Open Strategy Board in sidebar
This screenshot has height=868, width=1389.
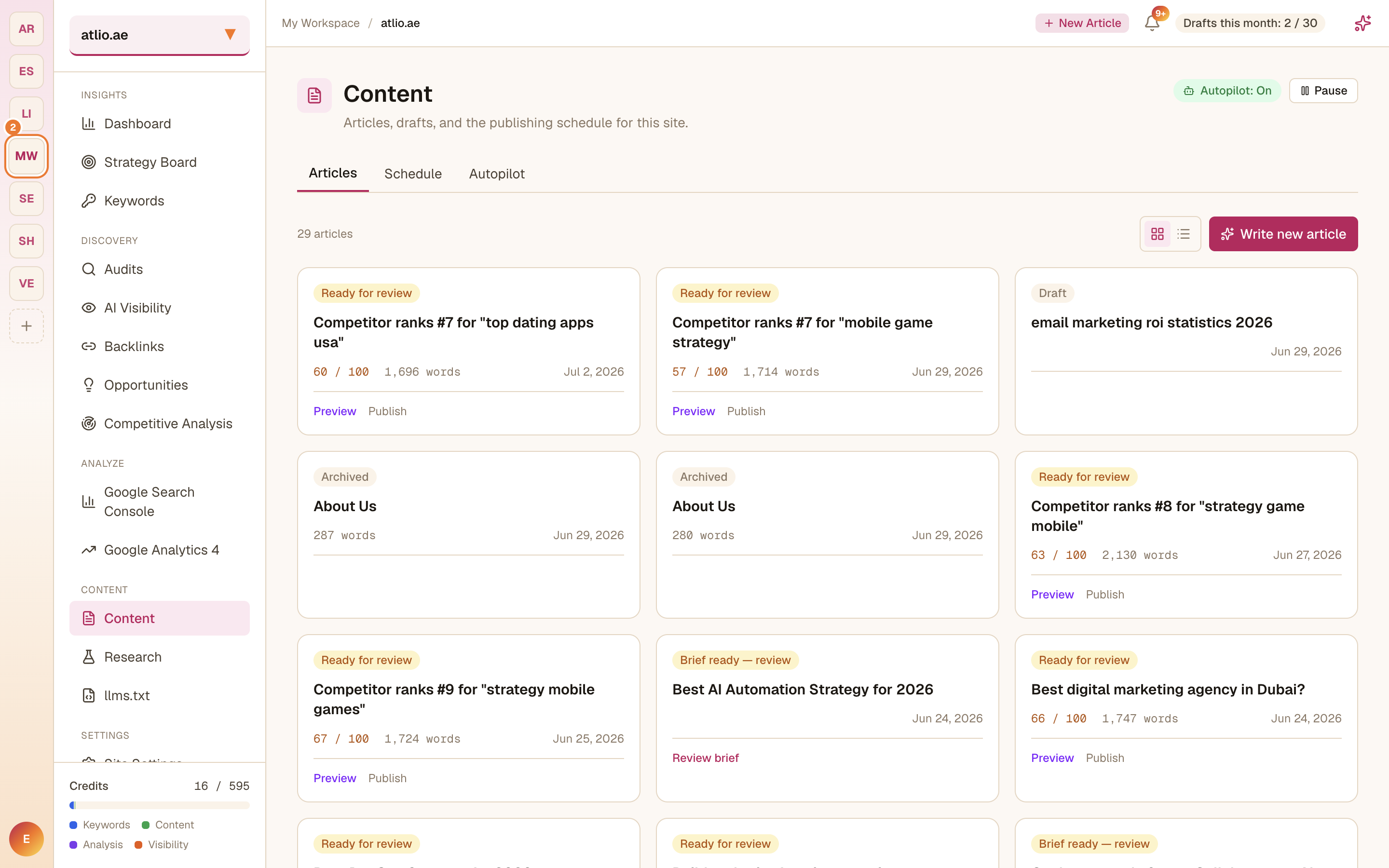click(x=160, y=162)
